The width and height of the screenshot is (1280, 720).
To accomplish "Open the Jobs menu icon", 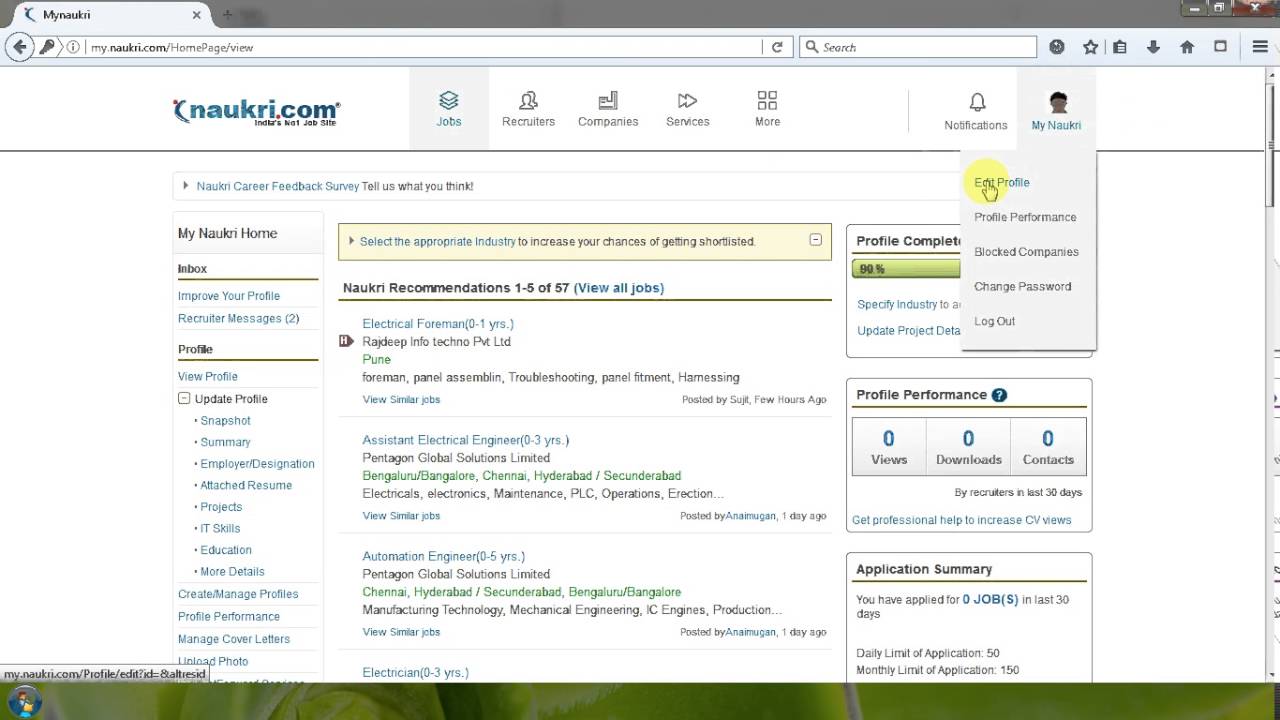I will pos(448,101).
